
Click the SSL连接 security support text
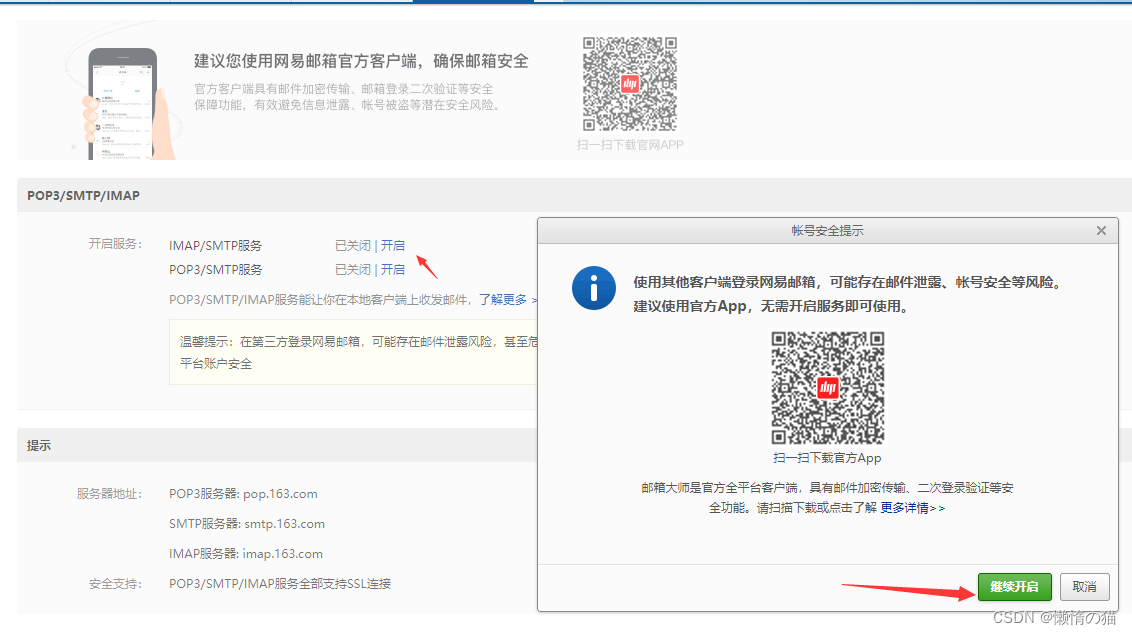click(280, 584)
